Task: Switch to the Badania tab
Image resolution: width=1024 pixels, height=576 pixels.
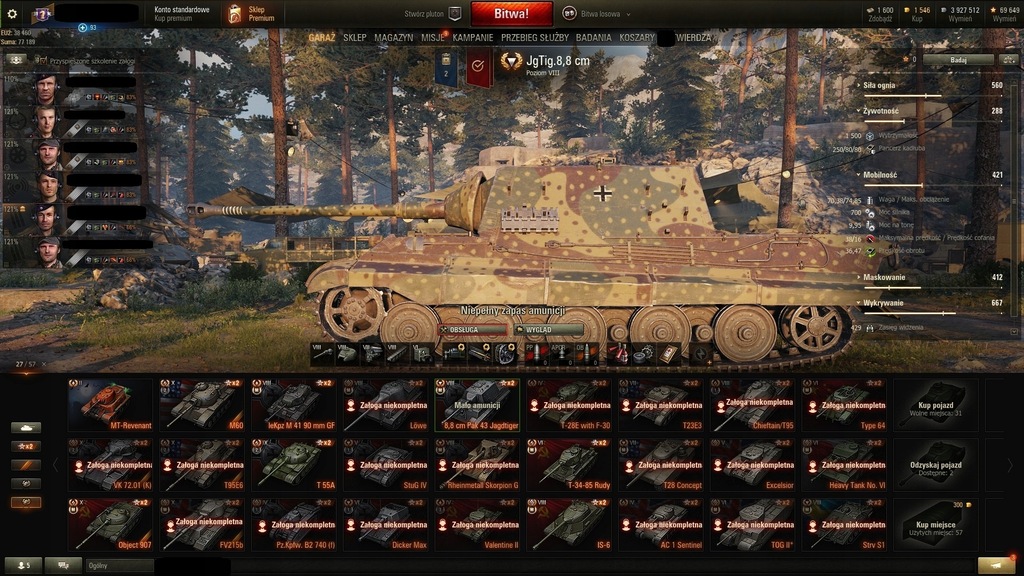Action: (x=594, y=38)
